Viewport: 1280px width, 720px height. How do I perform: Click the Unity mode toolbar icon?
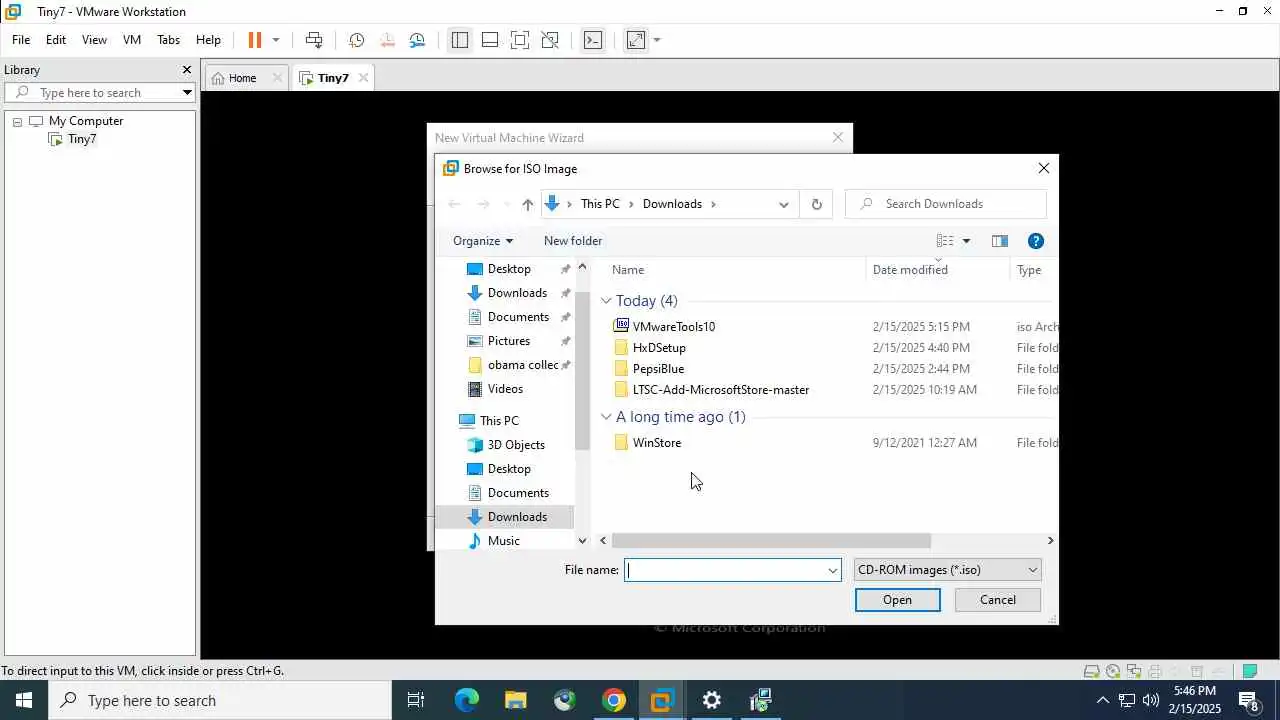pos(550,40)
